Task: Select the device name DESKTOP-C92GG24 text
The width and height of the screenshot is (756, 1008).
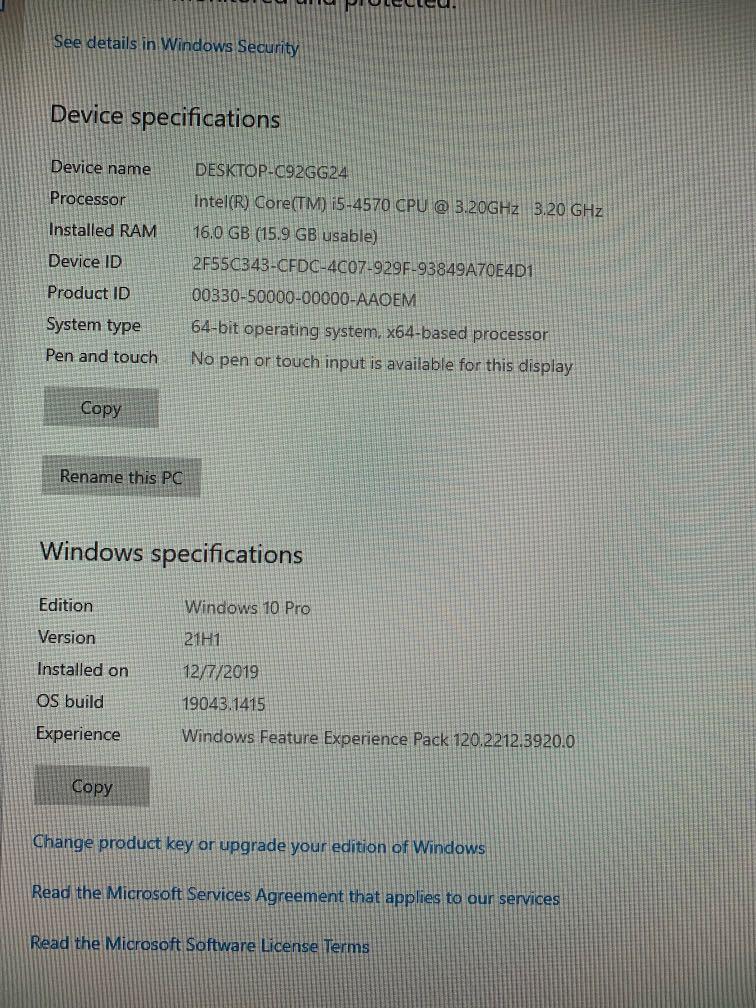Action: click(x=271, y=172)
